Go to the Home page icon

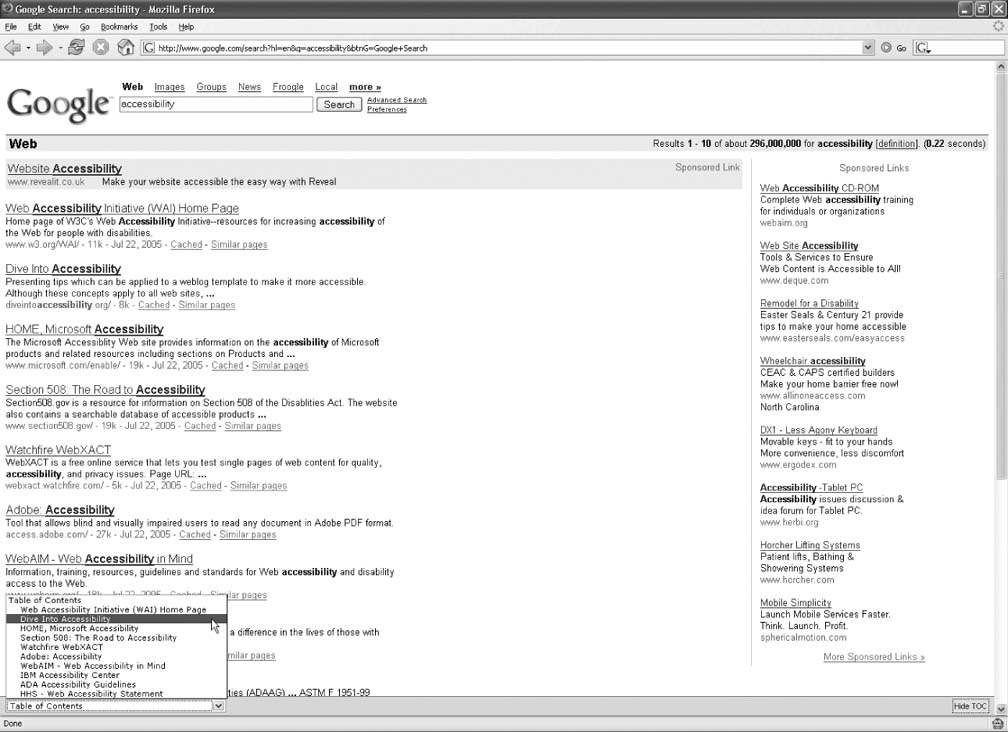pyautogui.click(x=126, y=47)
